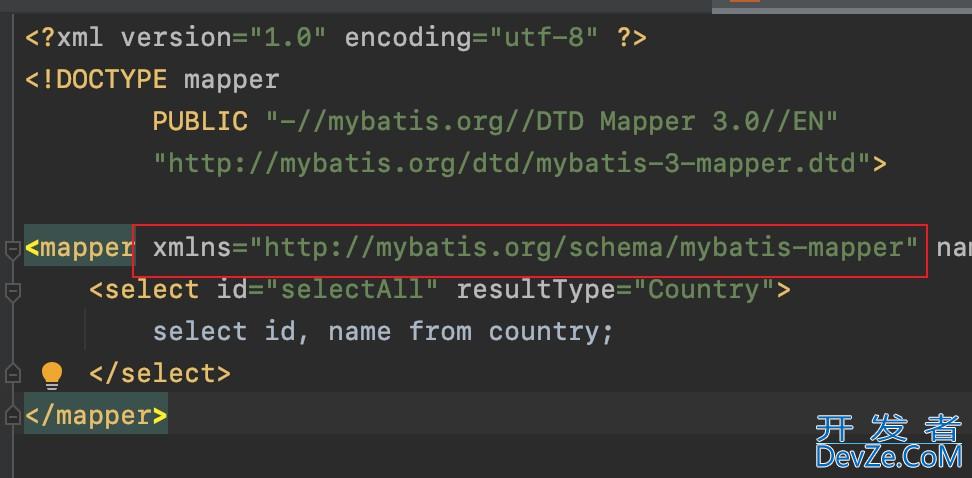
Task: Click fold end marker beside </select>
Action: pos(12,374)
